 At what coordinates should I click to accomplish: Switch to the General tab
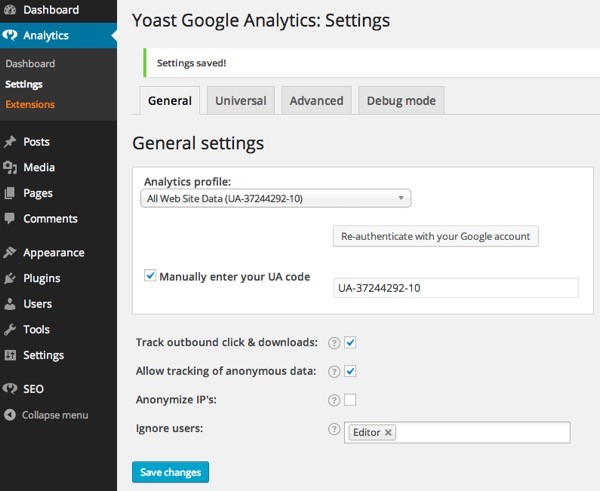click(170, 101)
